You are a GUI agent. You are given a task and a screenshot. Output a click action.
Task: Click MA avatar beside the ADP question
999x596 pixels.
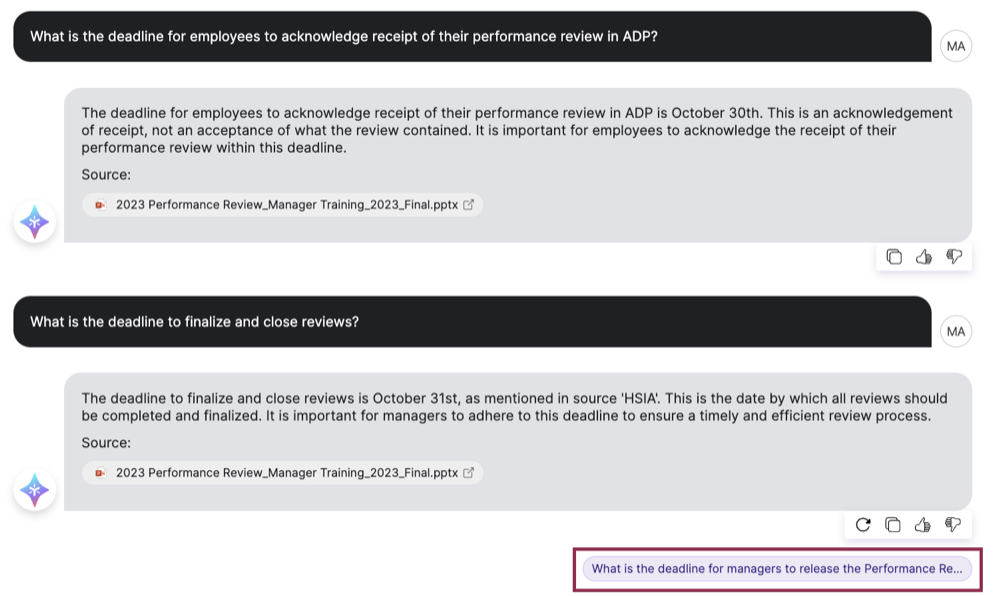(956, 46)
